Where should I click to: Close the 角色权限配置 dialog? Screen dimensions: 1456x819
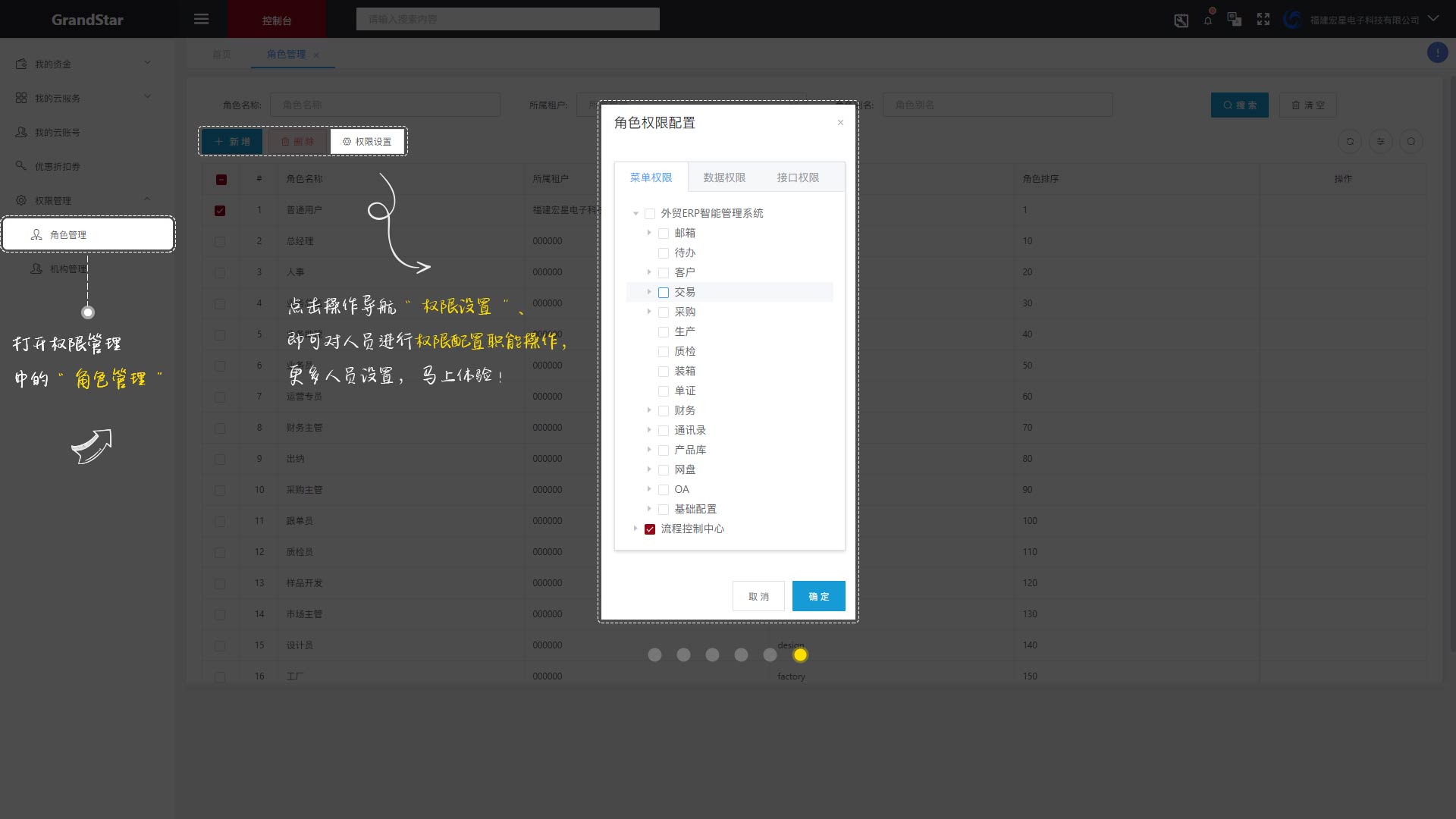pyautogui.click(x=840, y=122)
